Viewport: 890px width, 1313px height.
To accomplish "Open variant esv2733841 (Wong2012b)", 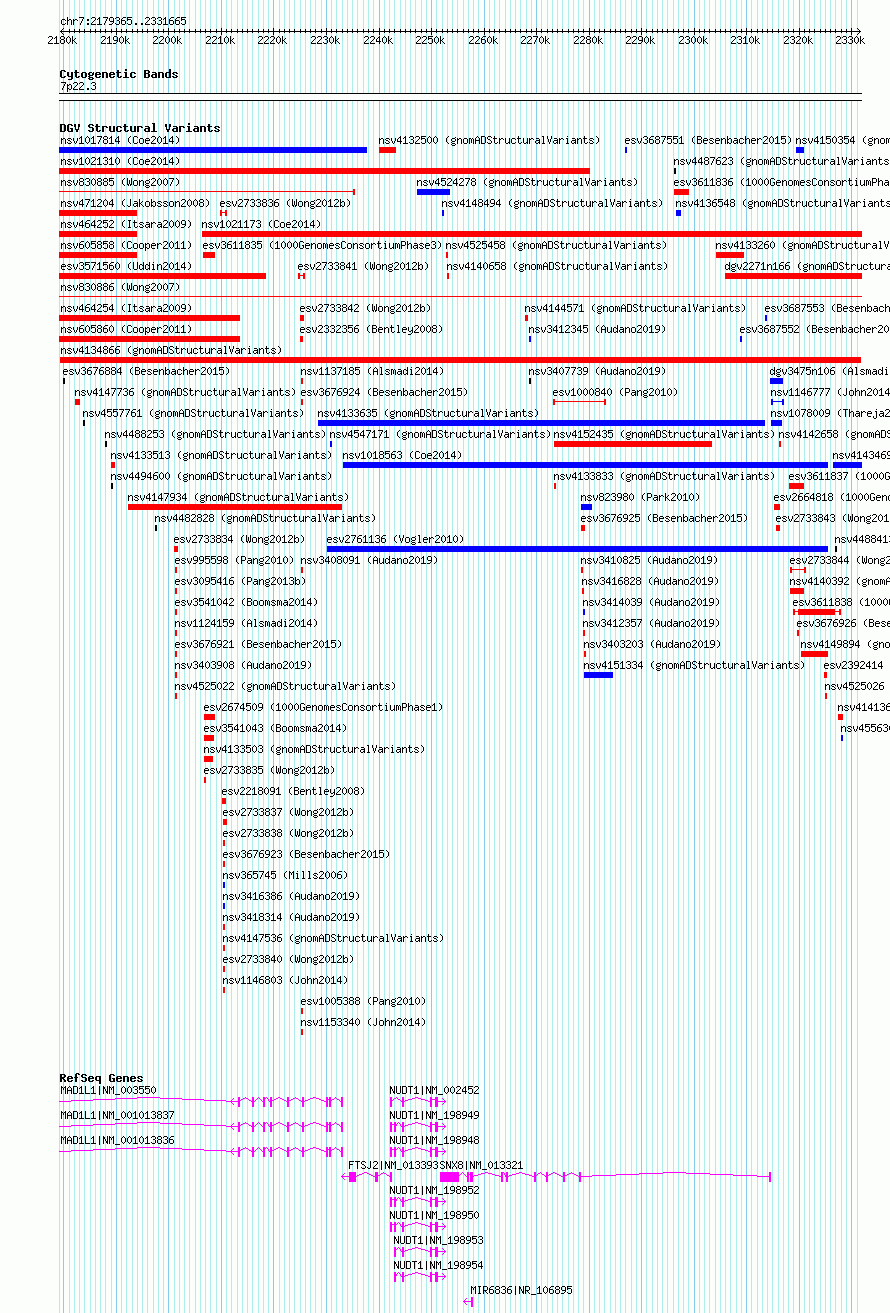I will click(x=363, y=266).
